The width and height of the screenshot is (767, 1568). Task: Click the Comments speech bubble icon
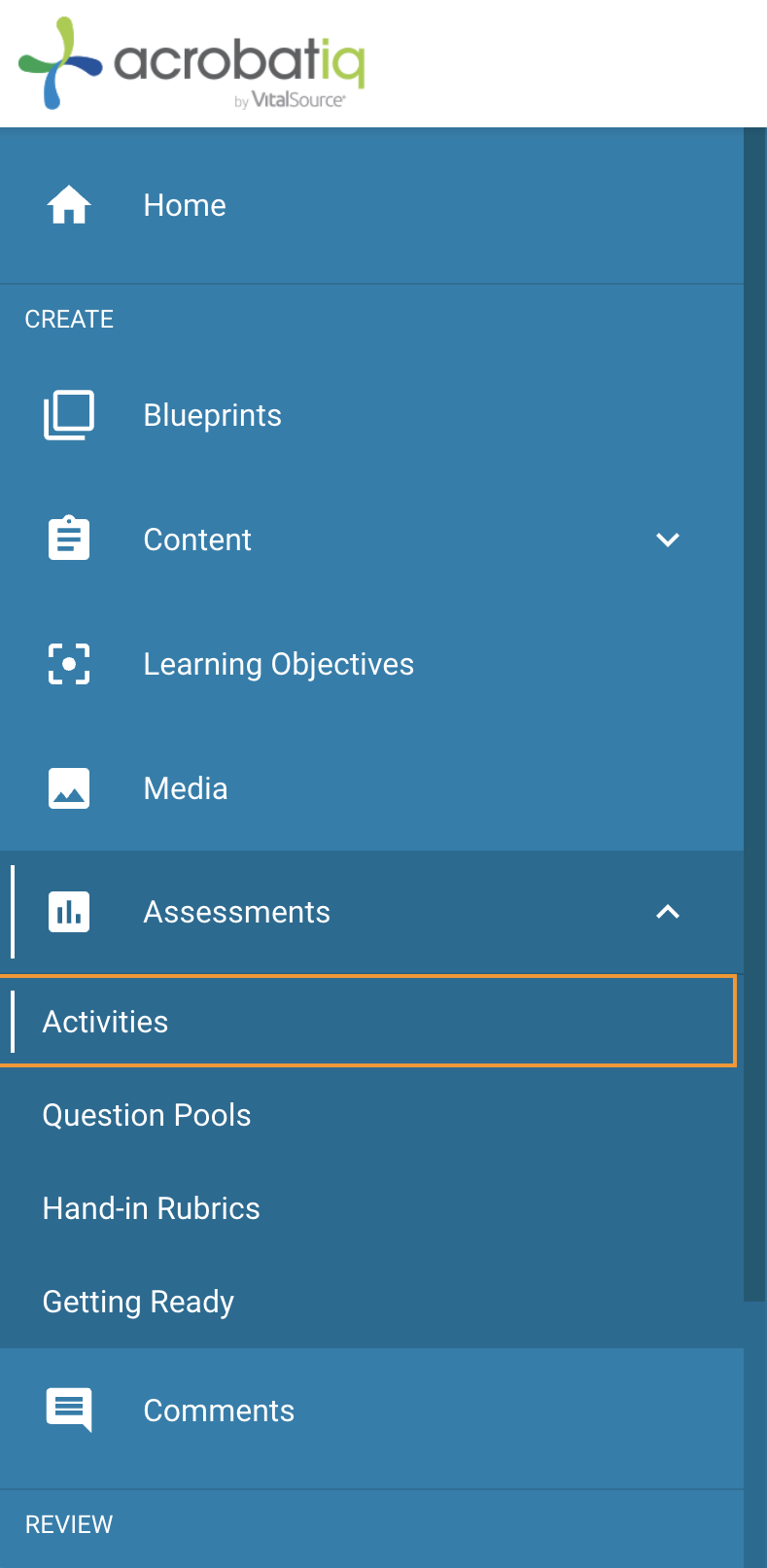[69, 1410]
